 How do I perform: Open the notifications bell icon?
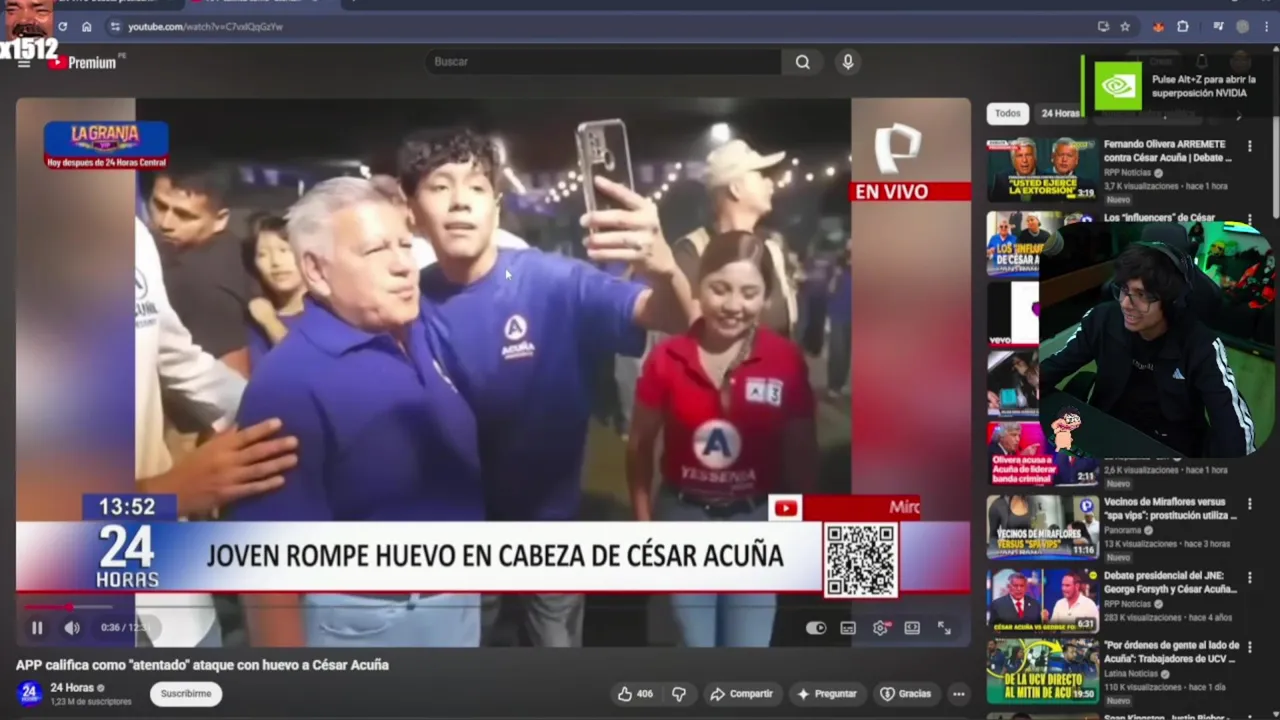tap(1202, 63)
